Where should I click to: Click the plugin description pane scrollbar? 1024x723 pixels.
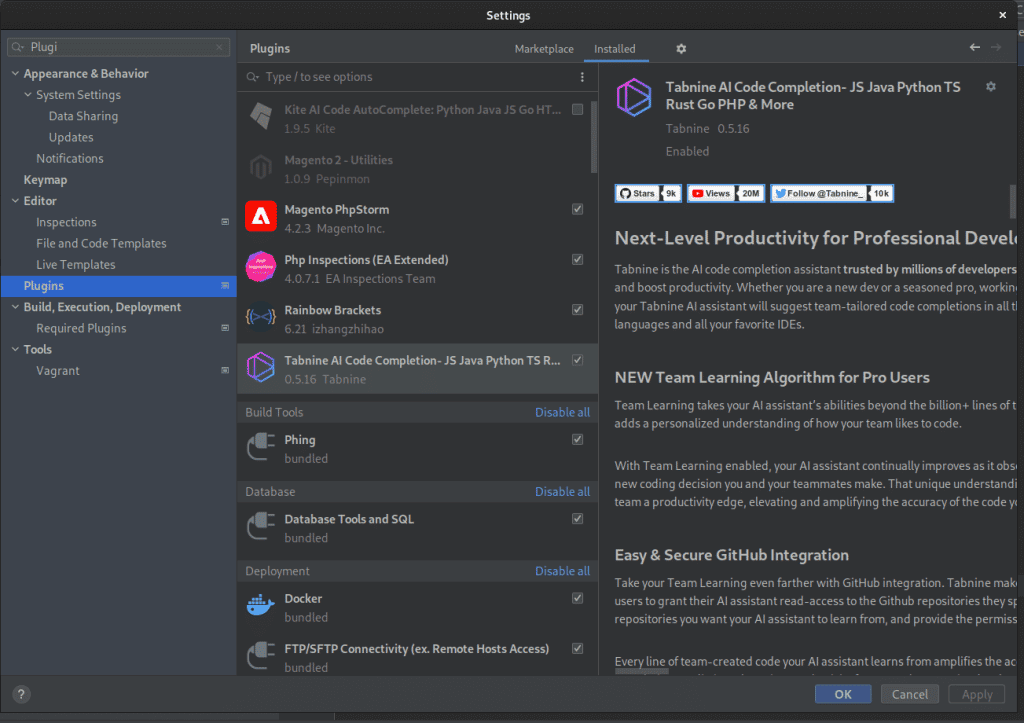point(1013,202)
